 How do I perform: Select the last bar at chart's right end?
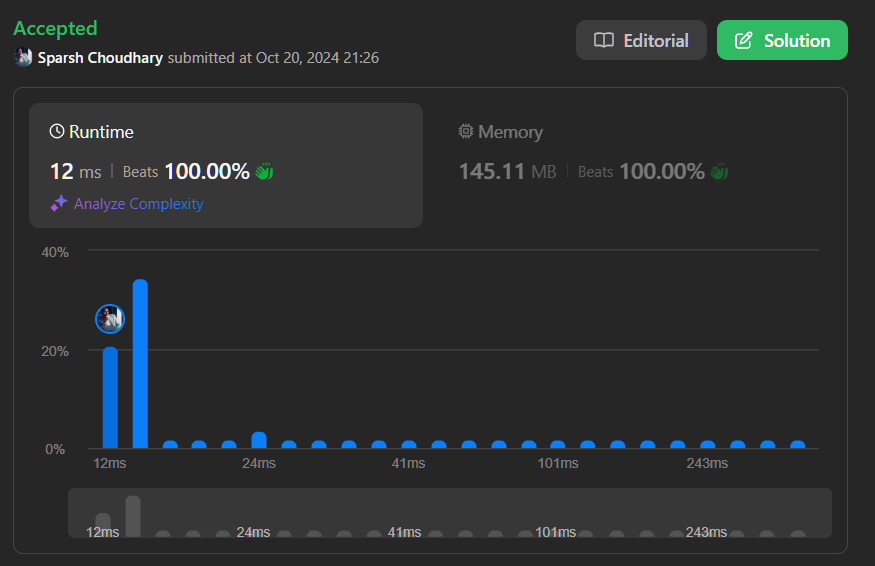798,444
